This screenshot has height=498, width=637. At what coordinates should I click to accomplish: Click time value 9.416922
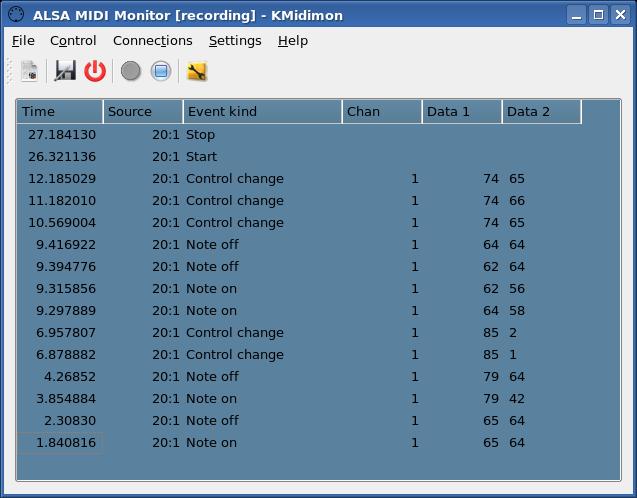pos(66,245)
